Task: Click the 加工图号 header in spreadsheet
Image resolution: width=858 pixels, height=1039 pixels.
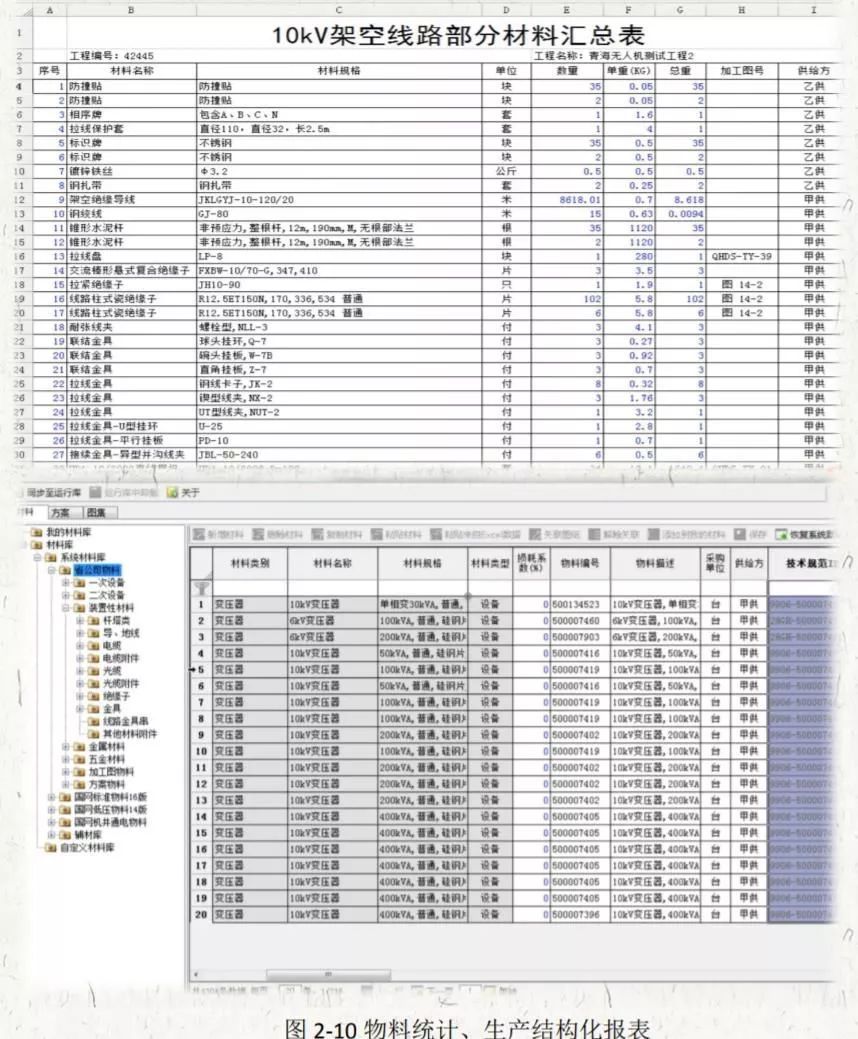Action: point(741,71)
